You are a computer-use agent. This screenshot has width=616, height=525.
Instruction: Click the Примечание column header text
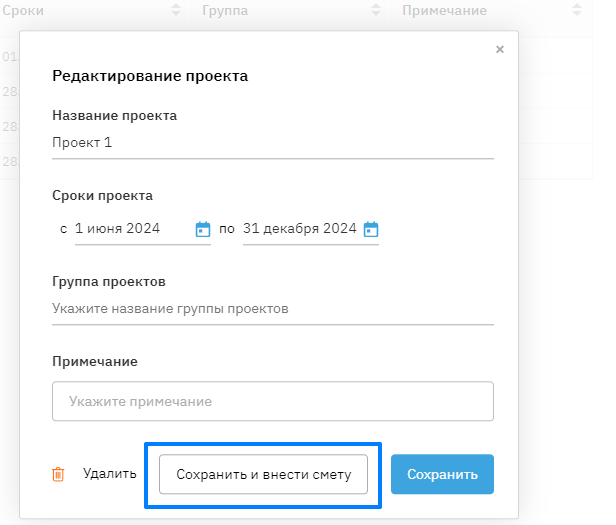tap(444, 11)
